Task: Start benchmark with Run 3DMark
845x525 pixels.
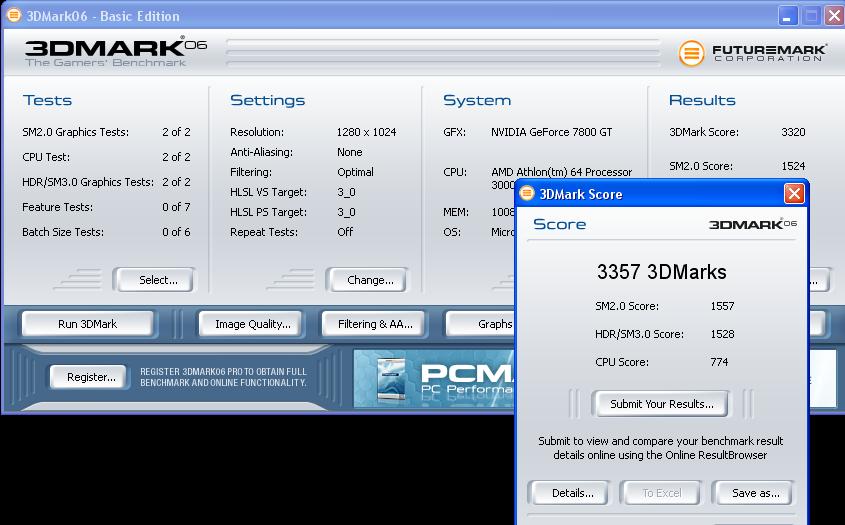Action: [x=88, y=324]
